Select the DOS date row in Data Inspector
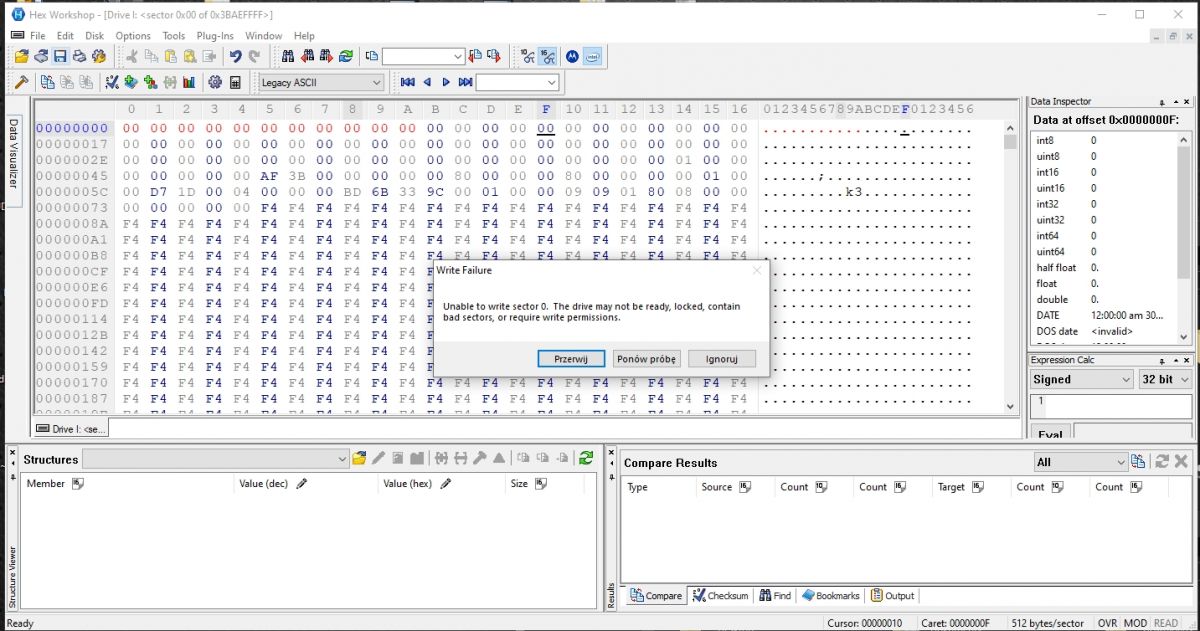 tap(1104, 331)
